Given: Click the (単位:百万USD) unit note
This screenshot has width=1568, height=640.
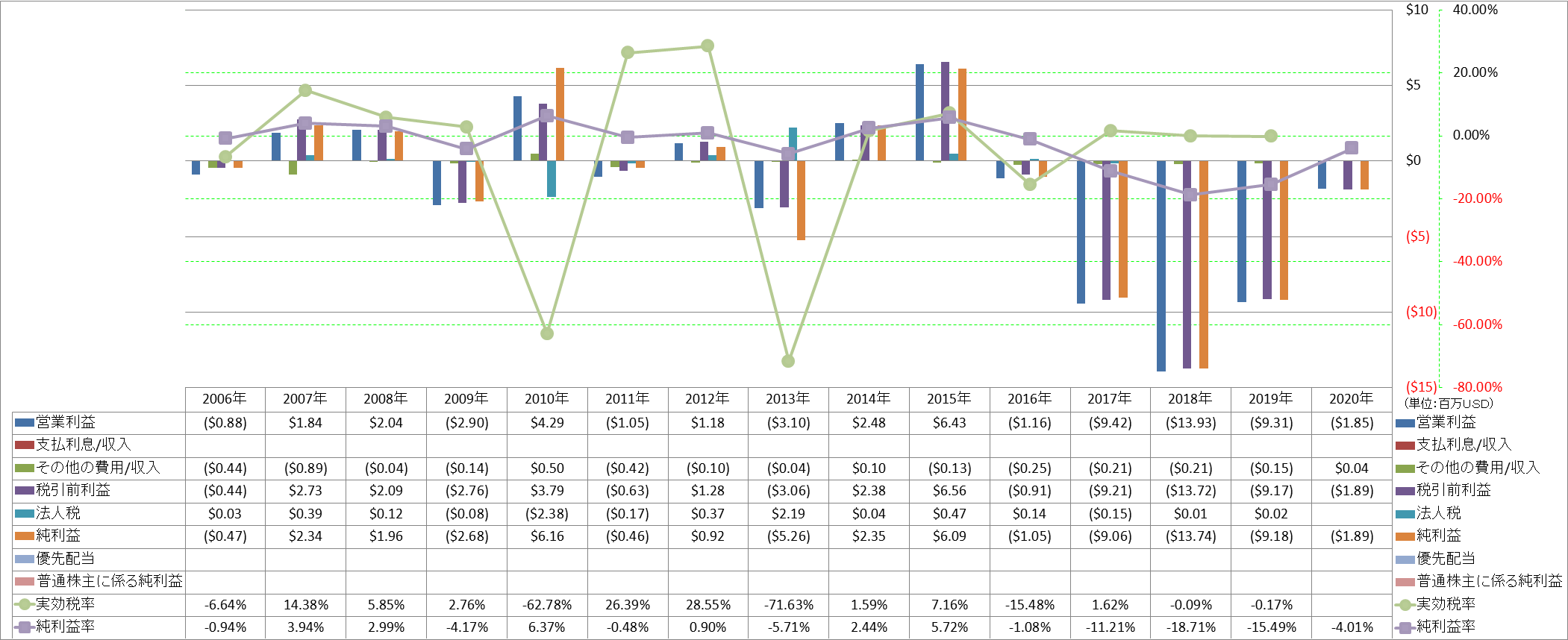Looking at the screenshot, I should [x=1449, y=404].
